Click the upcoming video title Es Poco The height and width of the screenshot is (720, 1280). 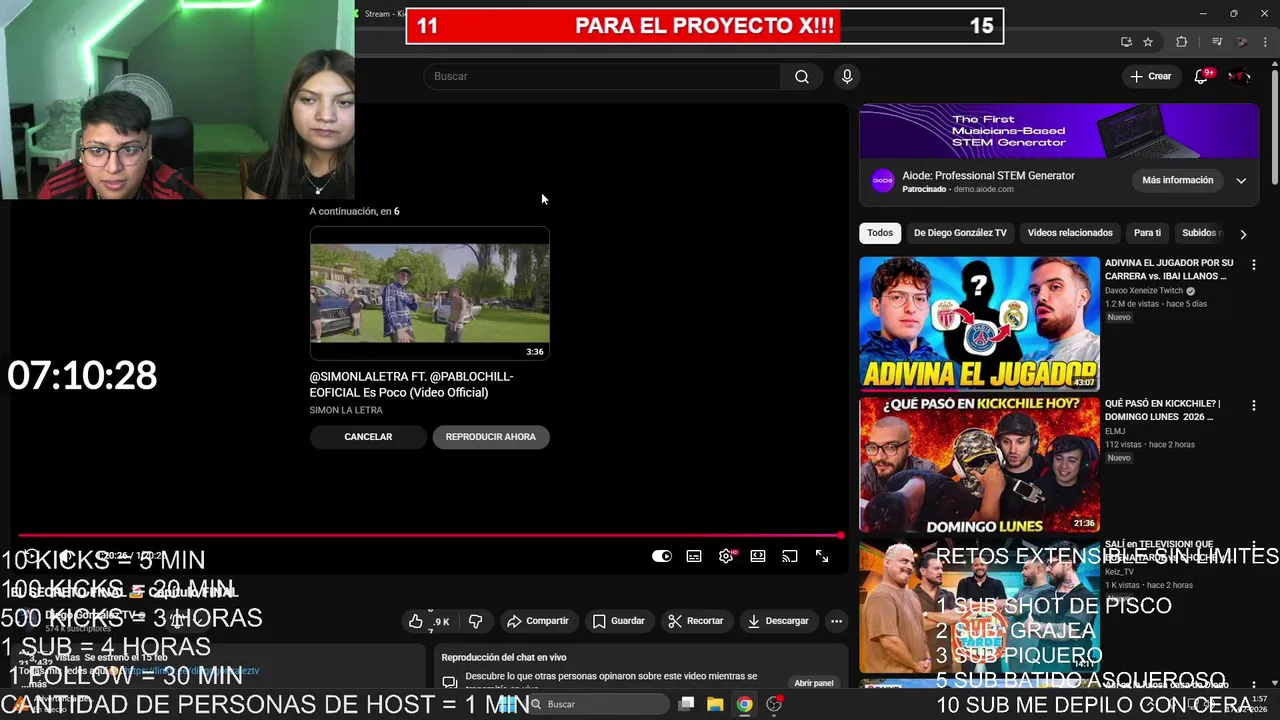pyautogui.click(x=411, y=384)
